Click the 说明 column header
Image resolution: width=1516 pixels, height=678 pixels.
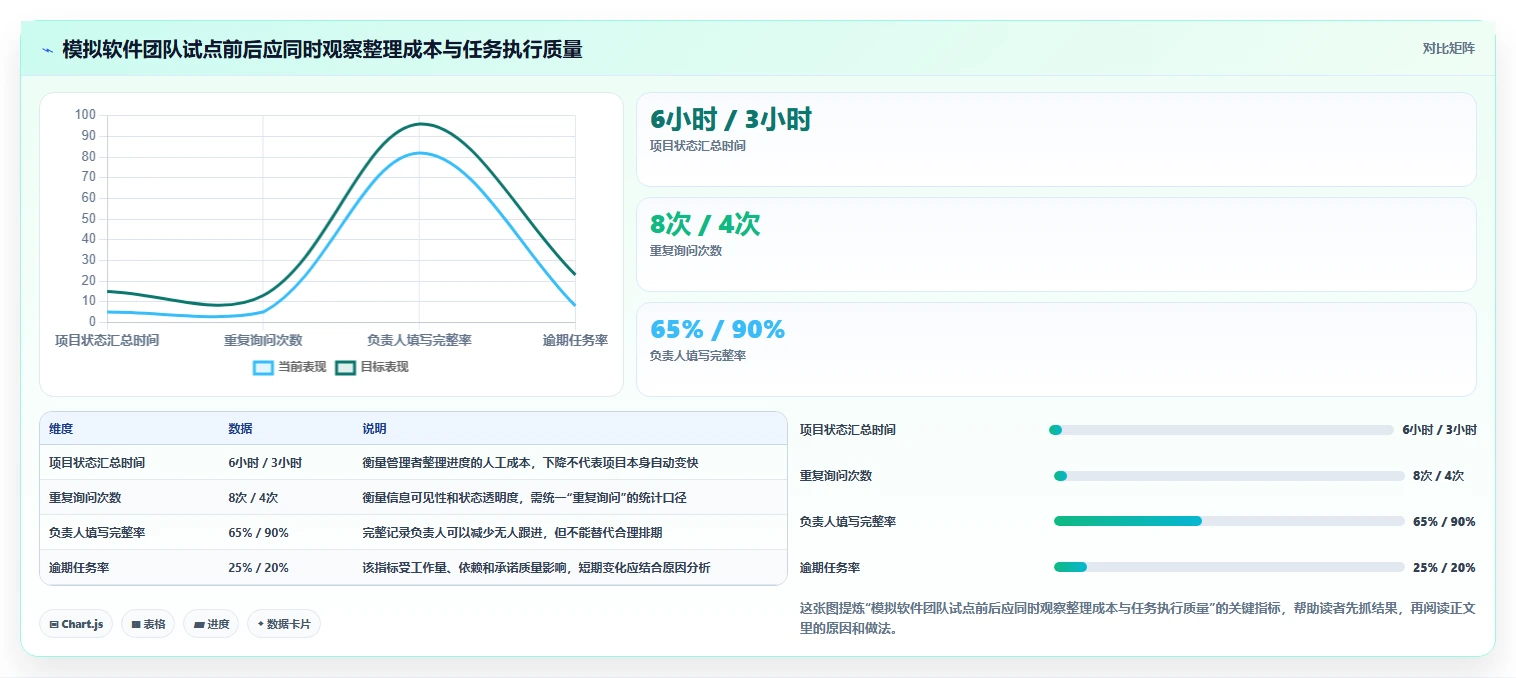tap(374, 429)
